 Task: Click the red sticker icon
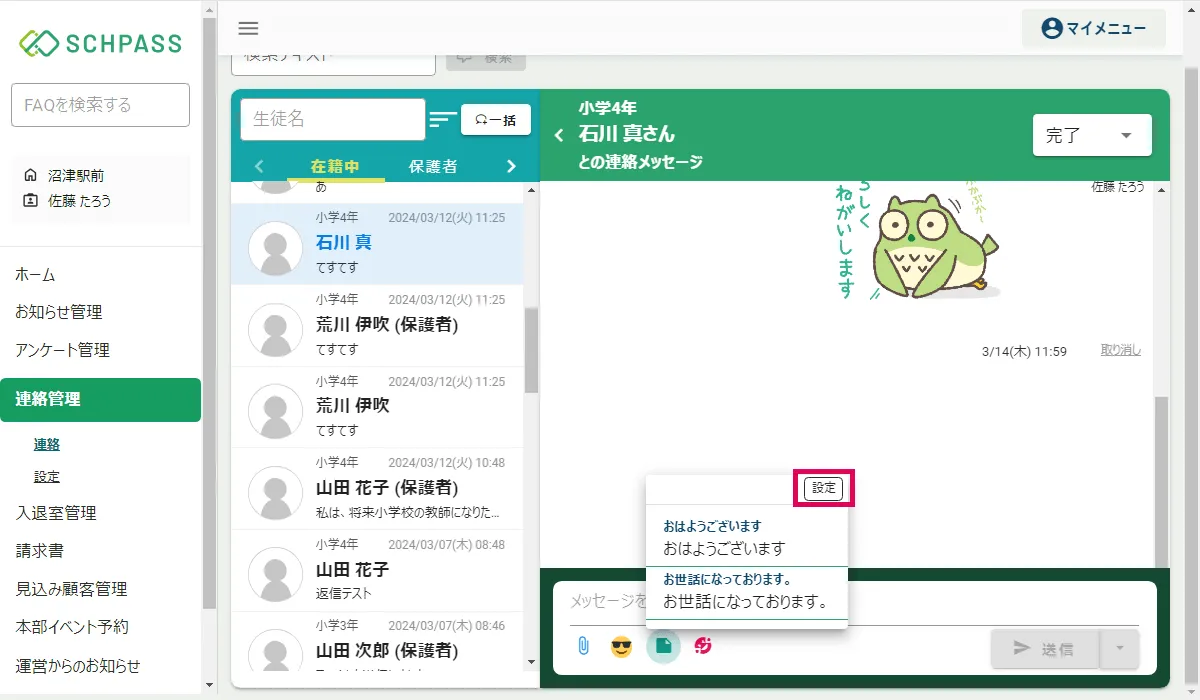point(703,646)
